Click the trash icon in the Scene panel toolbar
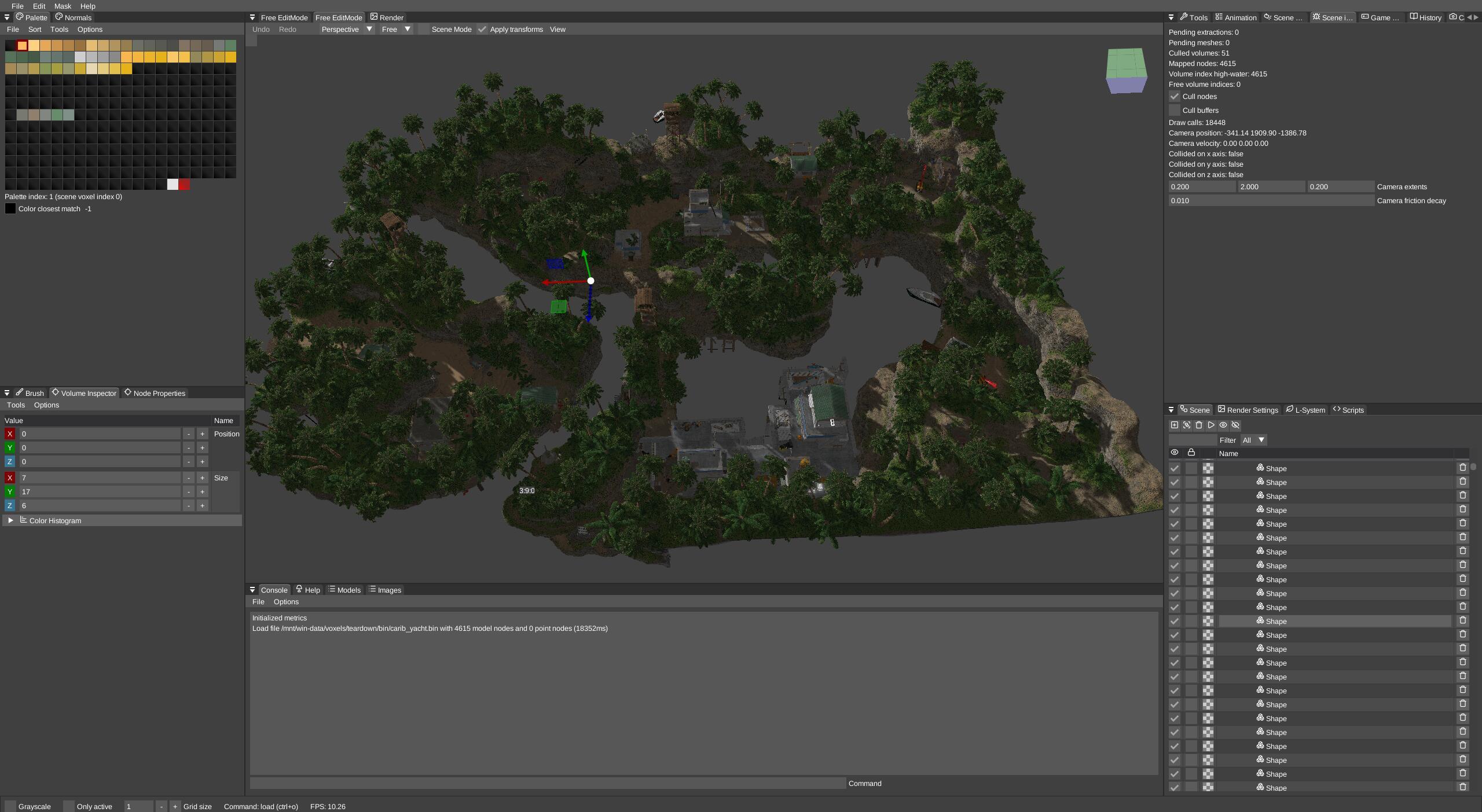This screenshot has height=812, width=1482. 1198,425
